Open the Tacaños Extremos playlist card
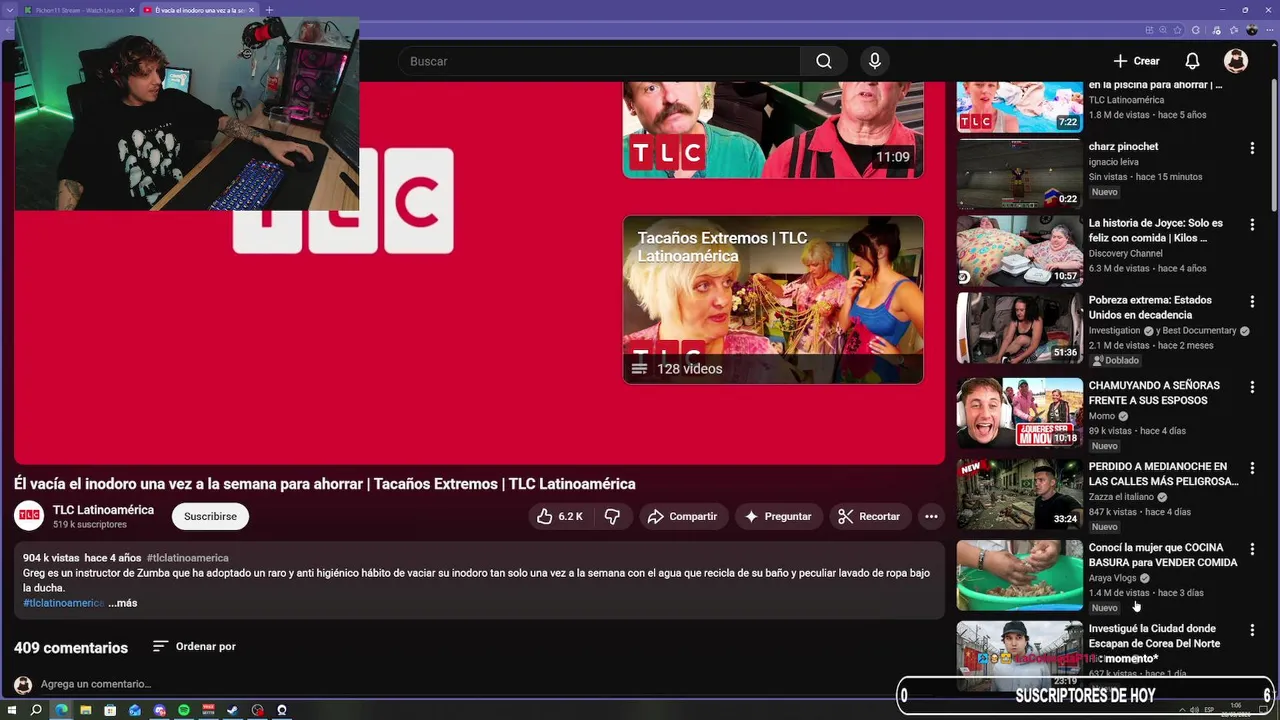Viewport: 1280px width, 720px height. (x=773, y=300)
